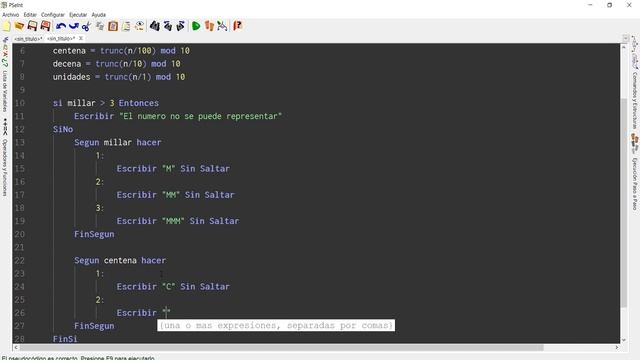
Task: Click the text "El numero no se puede representar"
Action: coord(200,116)
